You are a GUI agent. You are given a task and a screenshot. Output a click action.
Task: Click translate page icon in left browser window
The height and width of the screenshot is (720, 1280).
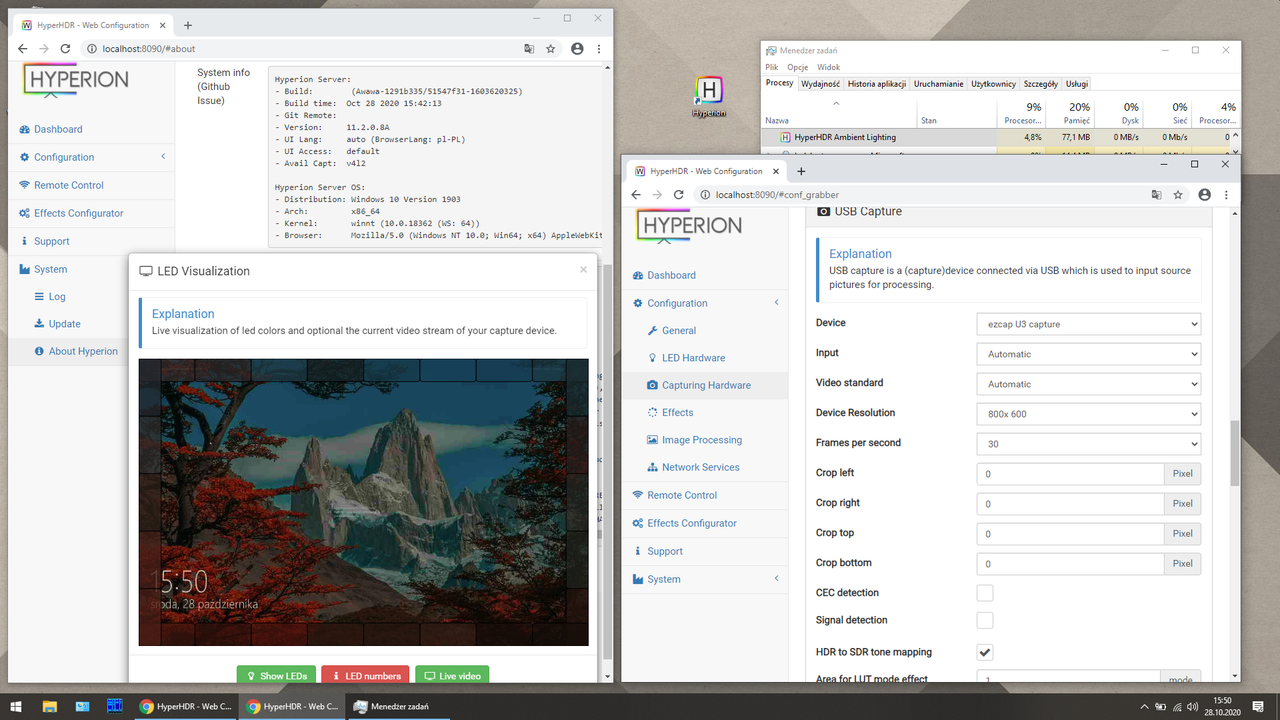(x=530, y=48)
